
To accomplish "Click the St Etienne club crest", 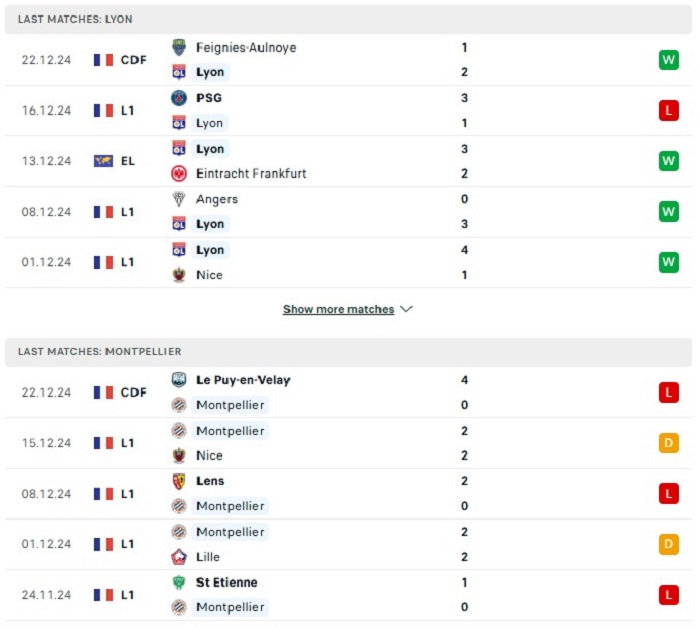I will click(x=179, y=582).
